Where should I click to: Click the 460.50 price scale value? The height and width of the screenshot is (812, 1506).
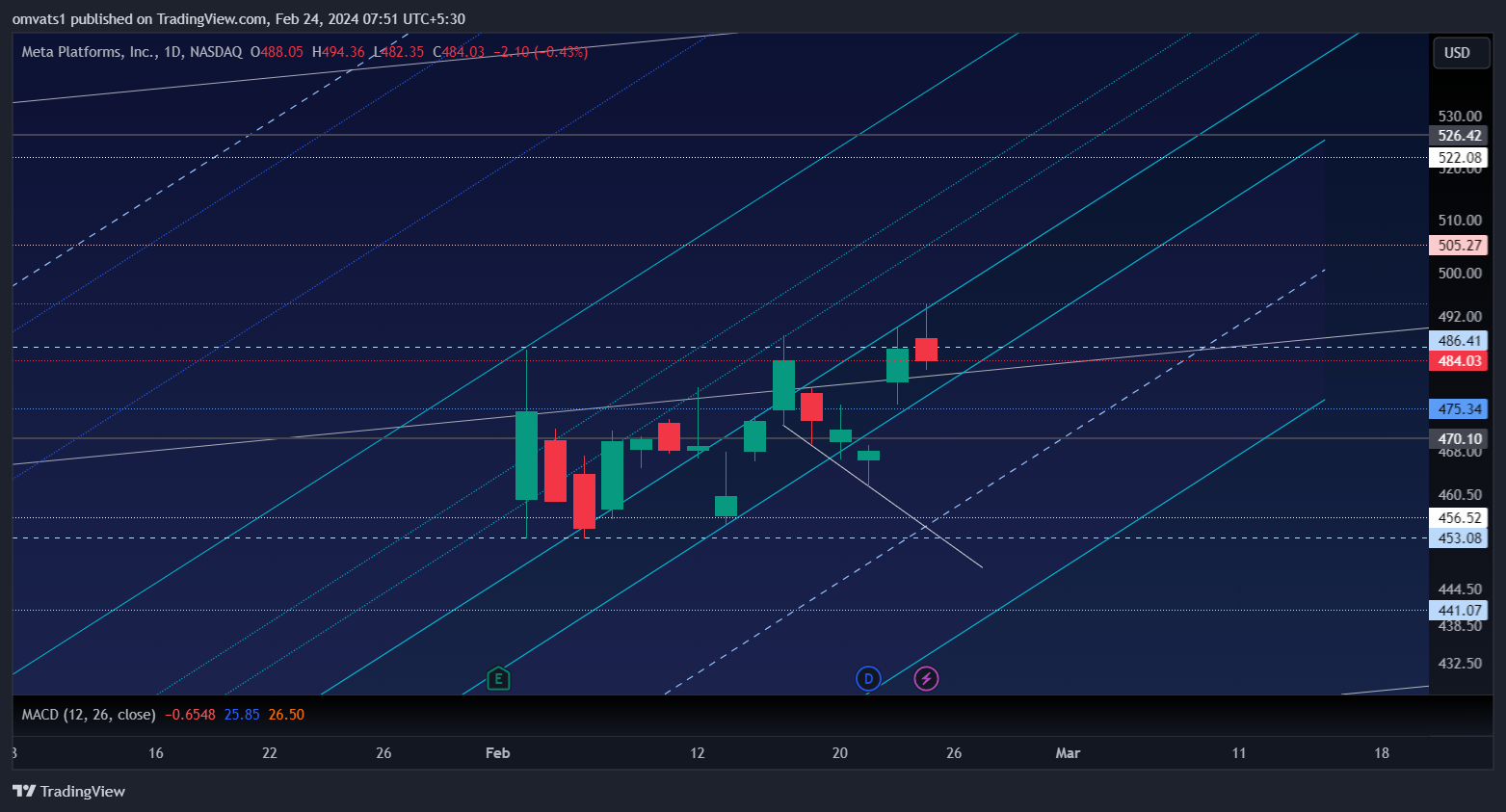point(1460,495)
